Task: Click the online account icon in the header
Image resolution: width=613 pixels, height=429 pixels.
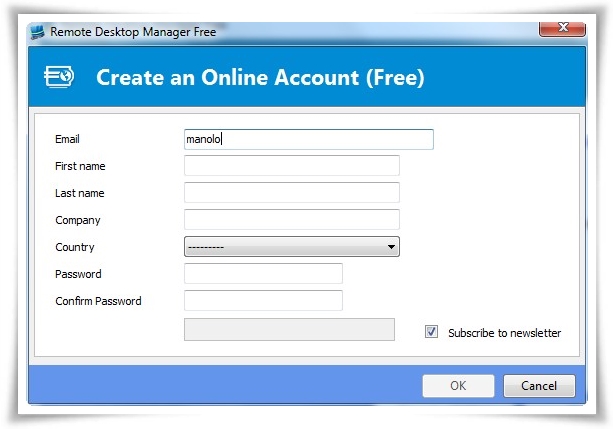Action: pyautogui.click(x=59, y=77)
